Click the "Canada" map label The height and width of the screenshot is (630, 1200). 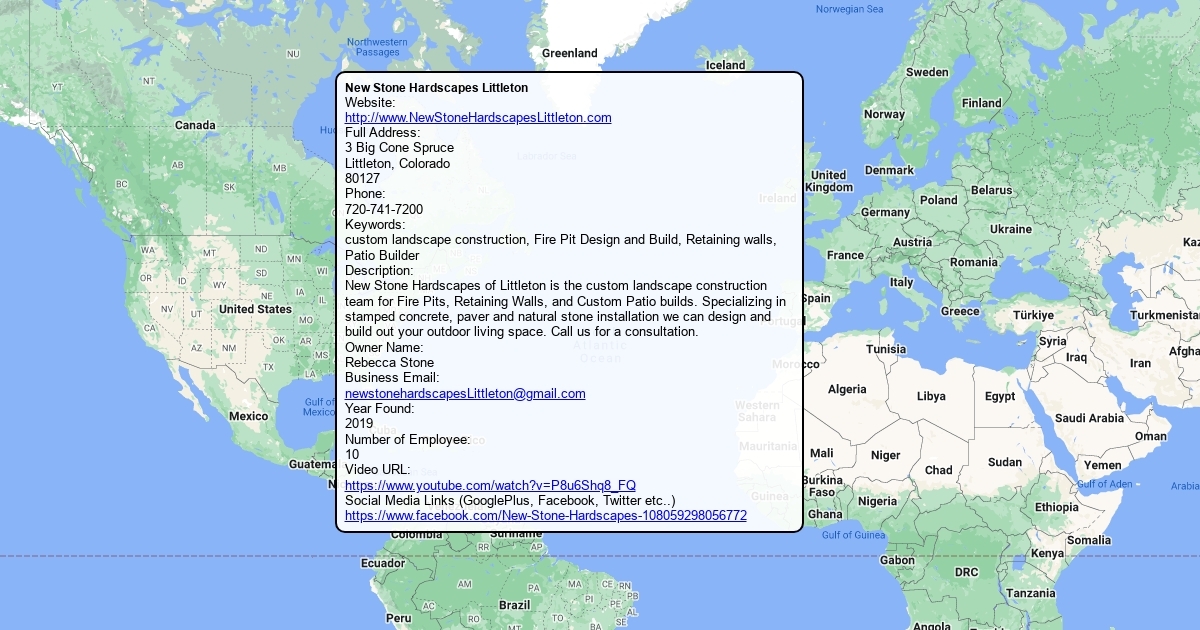(195, 125)
